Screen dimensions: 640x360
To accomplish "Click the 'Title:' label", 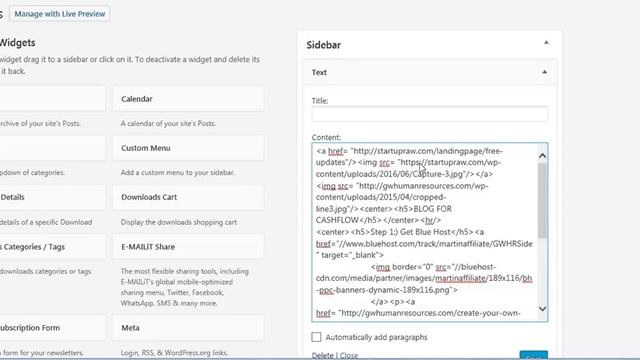I will click(320, 101).
